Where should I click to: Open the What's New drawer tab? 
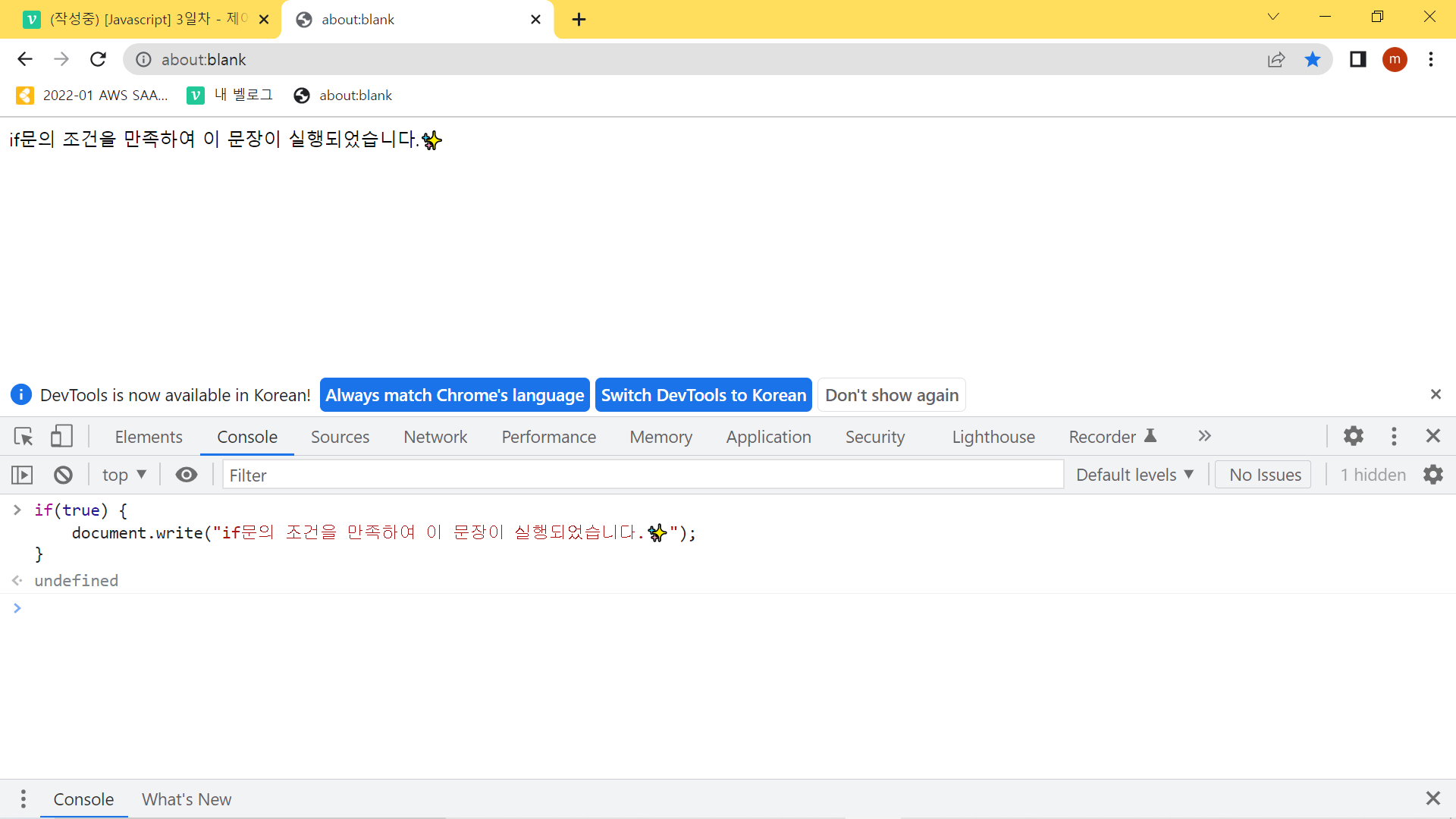187,800
